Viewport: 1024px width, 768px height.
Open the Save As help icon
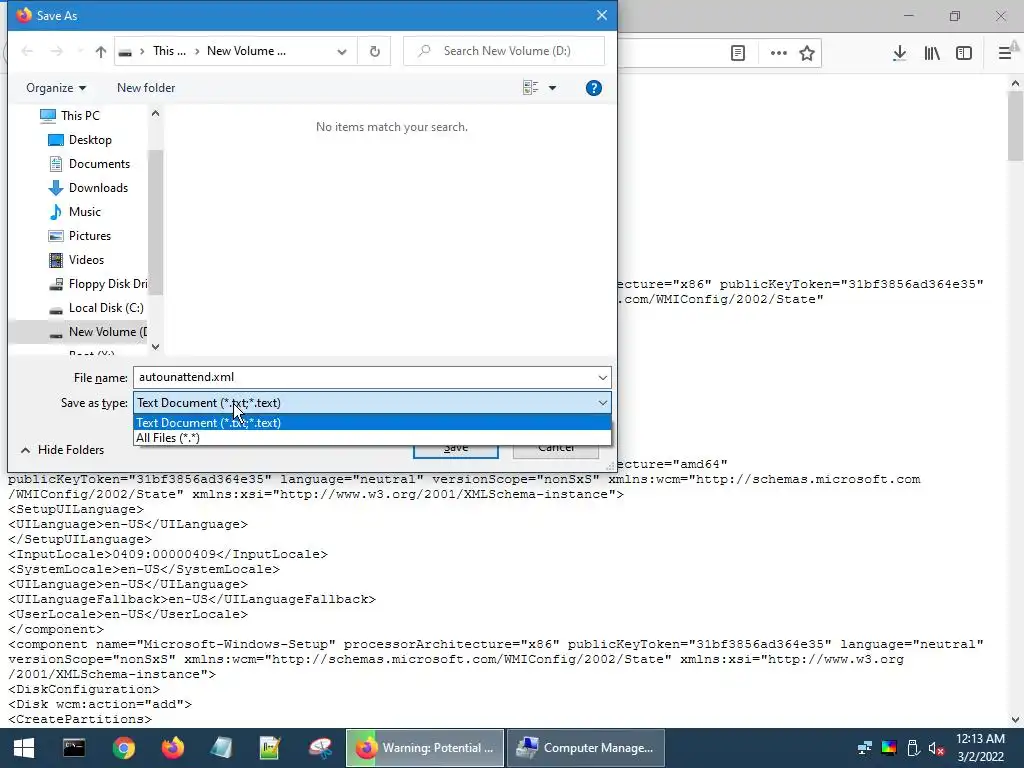click(x=593, y=88)
